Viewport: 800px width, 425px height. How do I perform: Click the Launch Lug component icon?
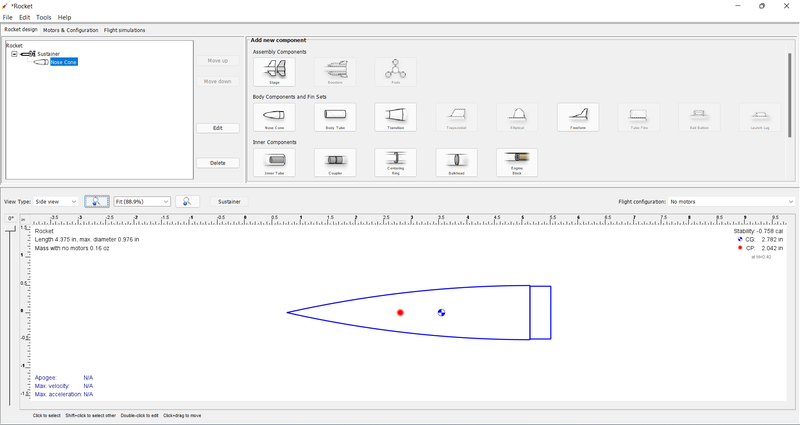tap(760, 117)
